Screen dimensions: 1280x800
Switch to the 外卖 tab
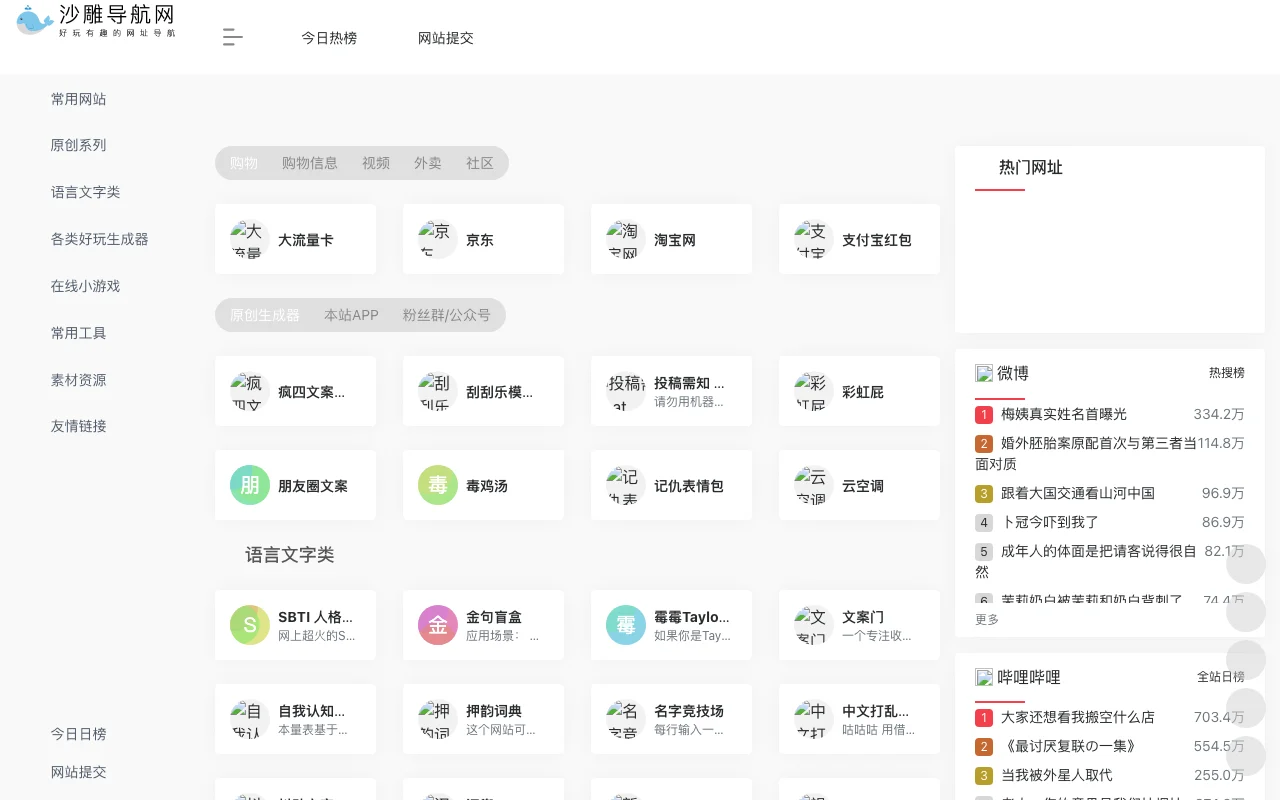click(428, 163)
